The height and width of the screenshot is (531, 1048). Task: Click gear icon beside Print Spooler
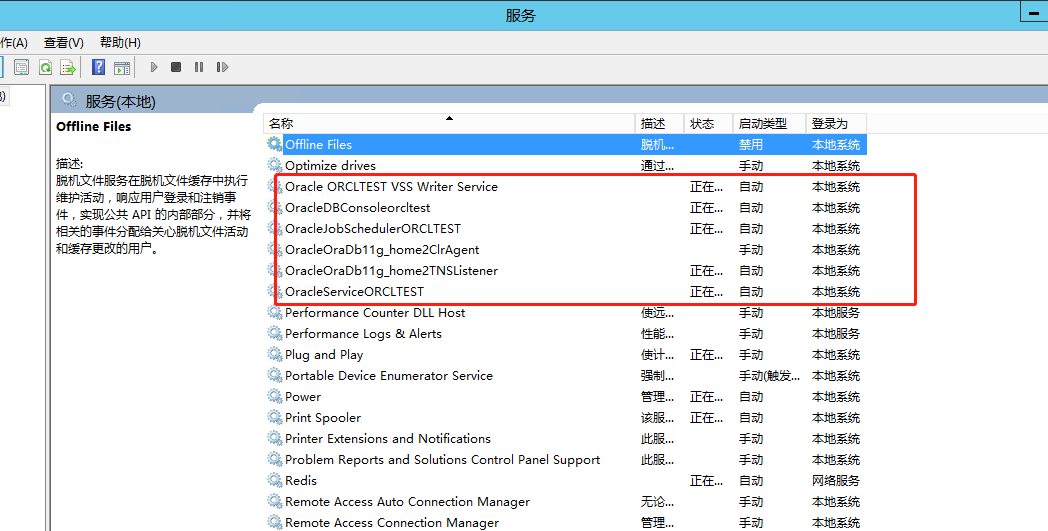[x=274, y=417]
